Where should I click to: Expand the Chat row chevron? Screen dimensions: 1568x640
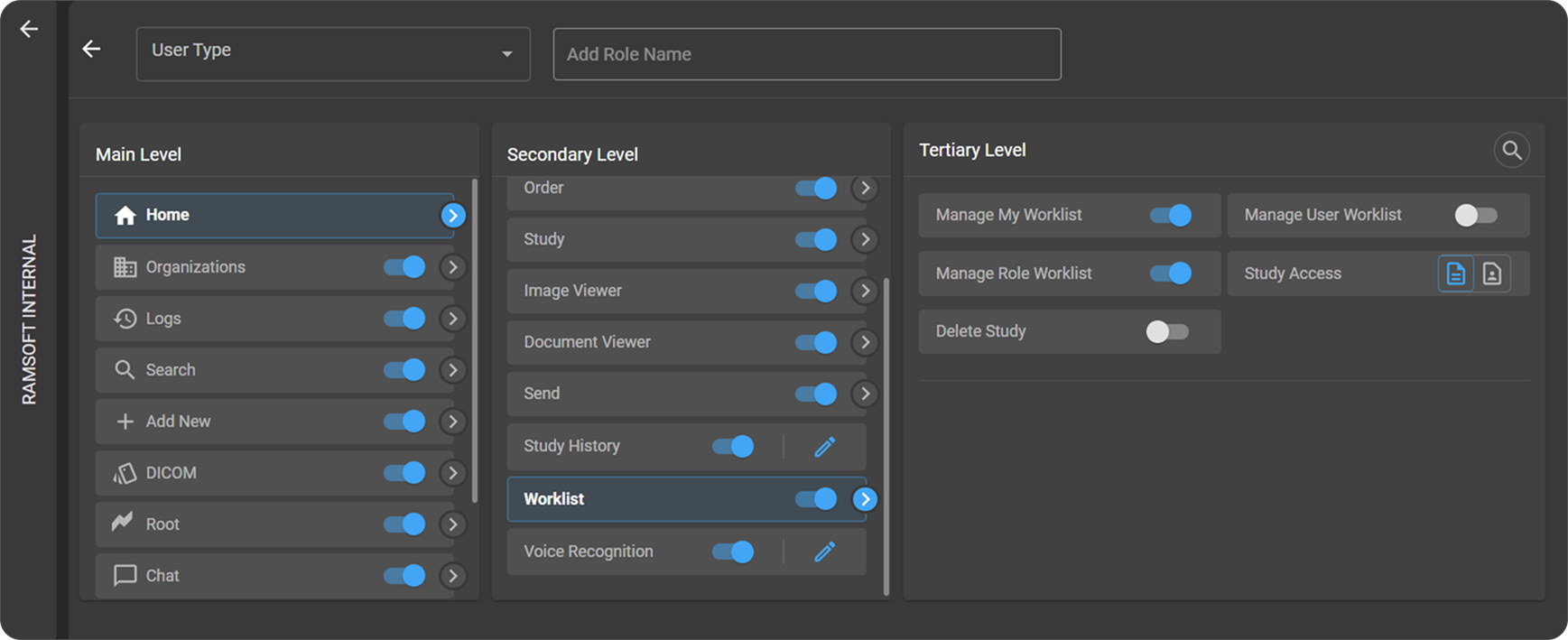(x=453, y=576)
